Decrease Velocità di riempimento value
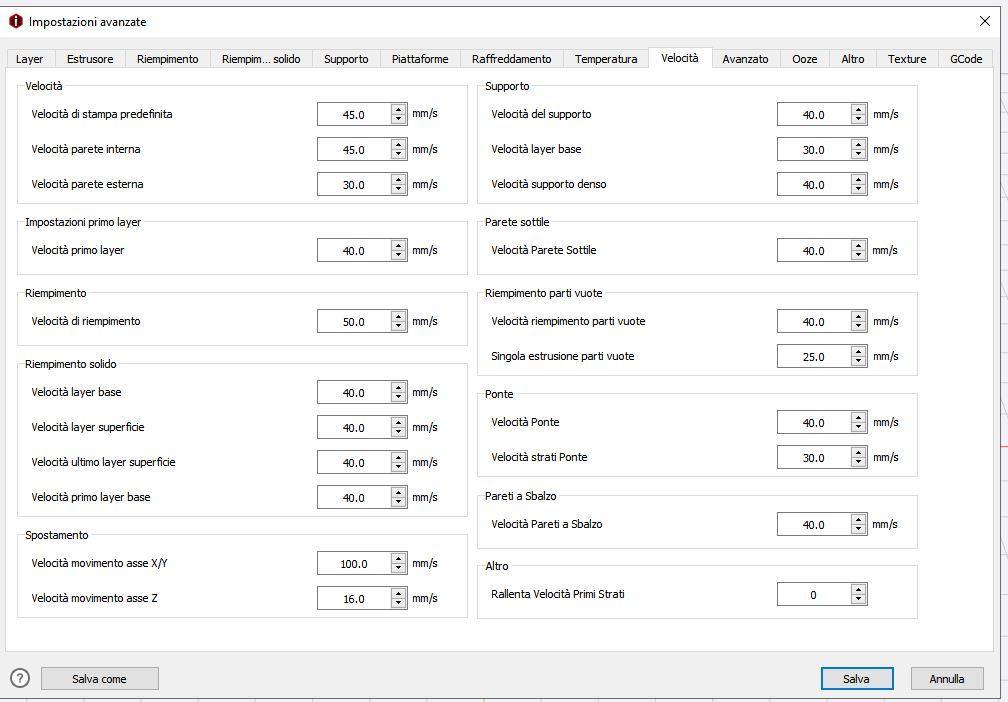 click(399, 327)
